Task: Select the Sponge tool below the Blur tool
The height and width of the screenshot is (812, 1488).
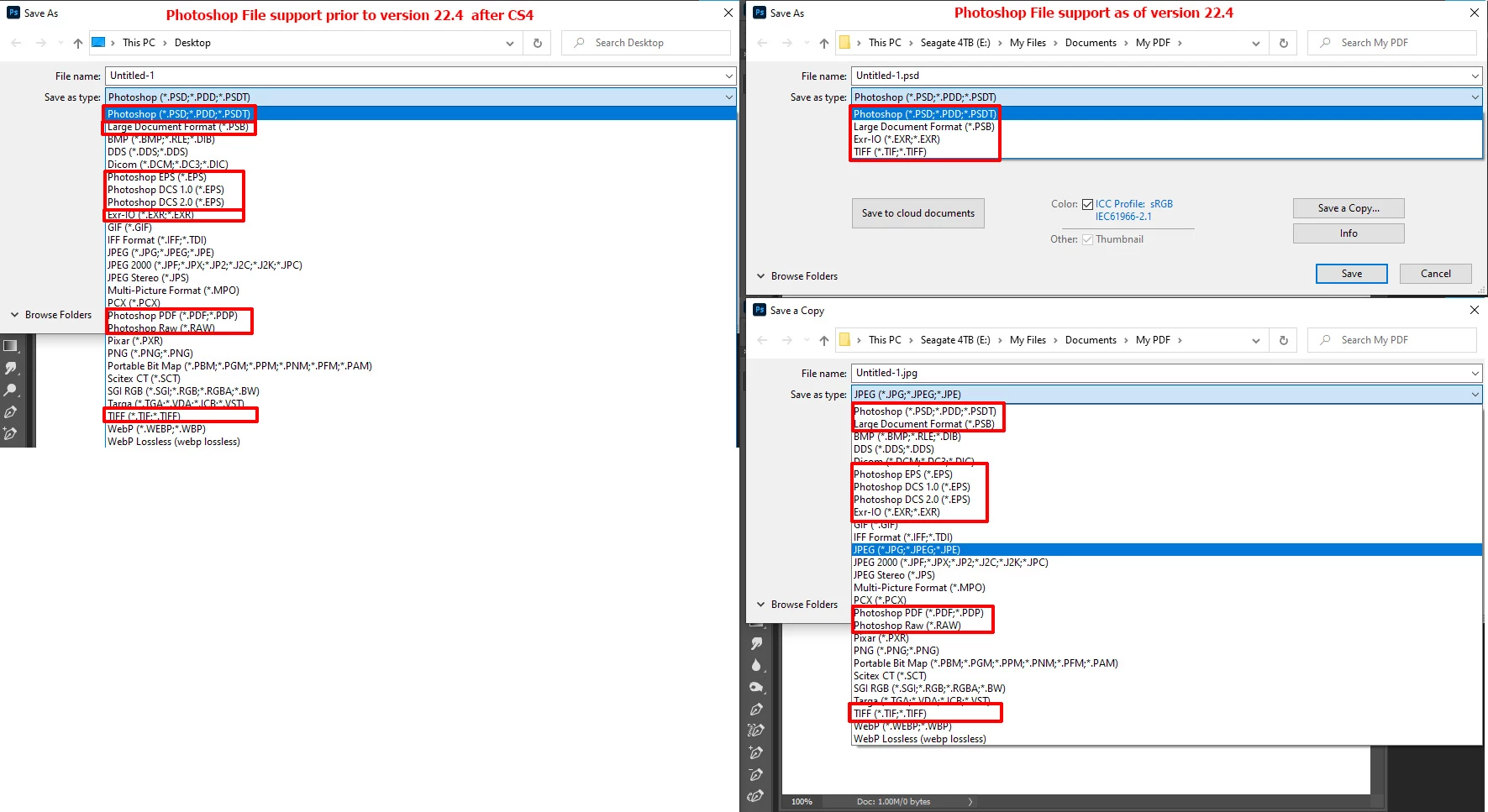Action: (x=756, y=687)
